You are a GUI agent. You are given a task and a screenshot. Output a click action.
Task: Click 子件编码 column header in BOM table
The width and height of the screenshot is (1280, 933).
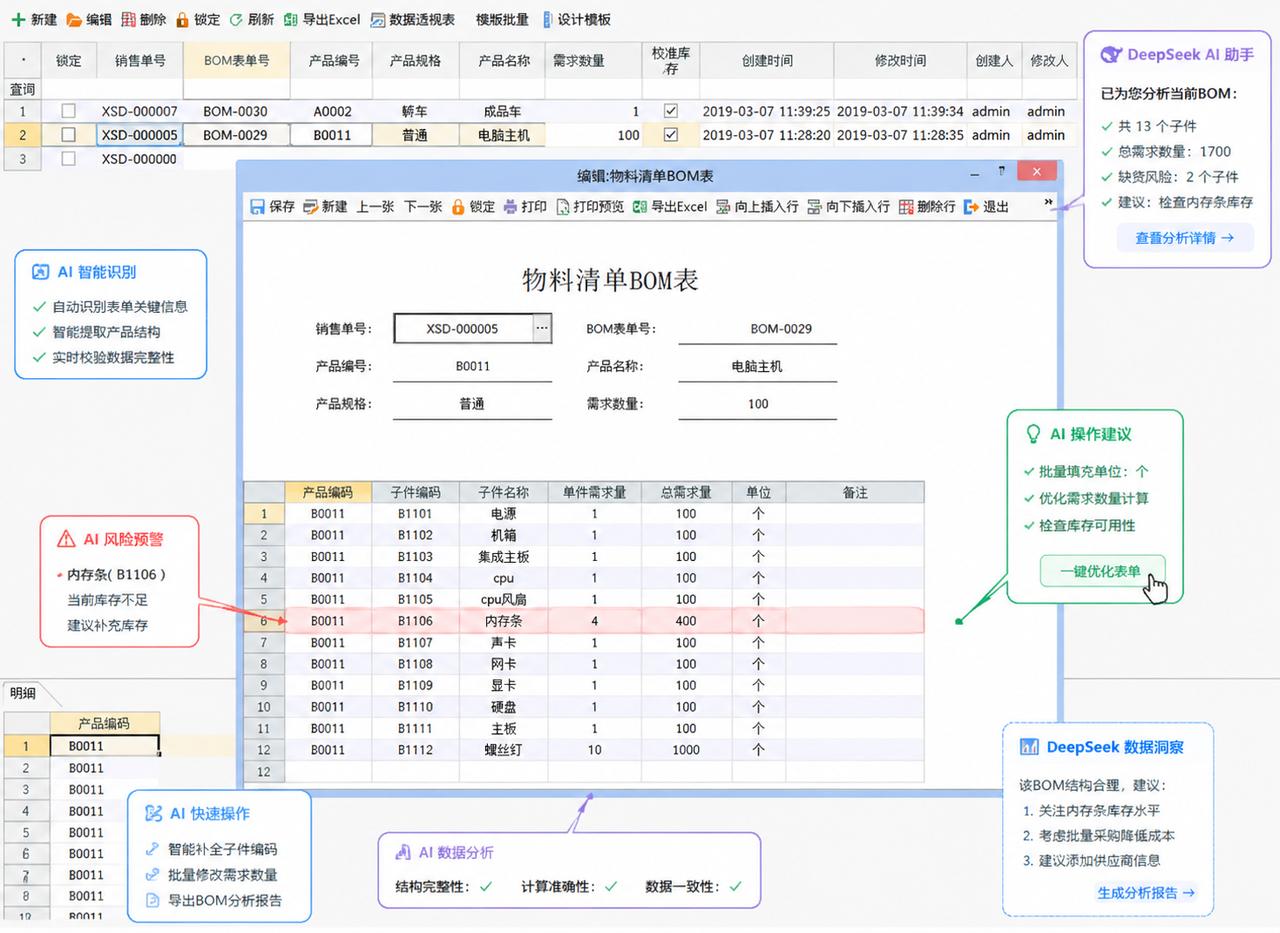pyautogui.click(x=415, y=492)
